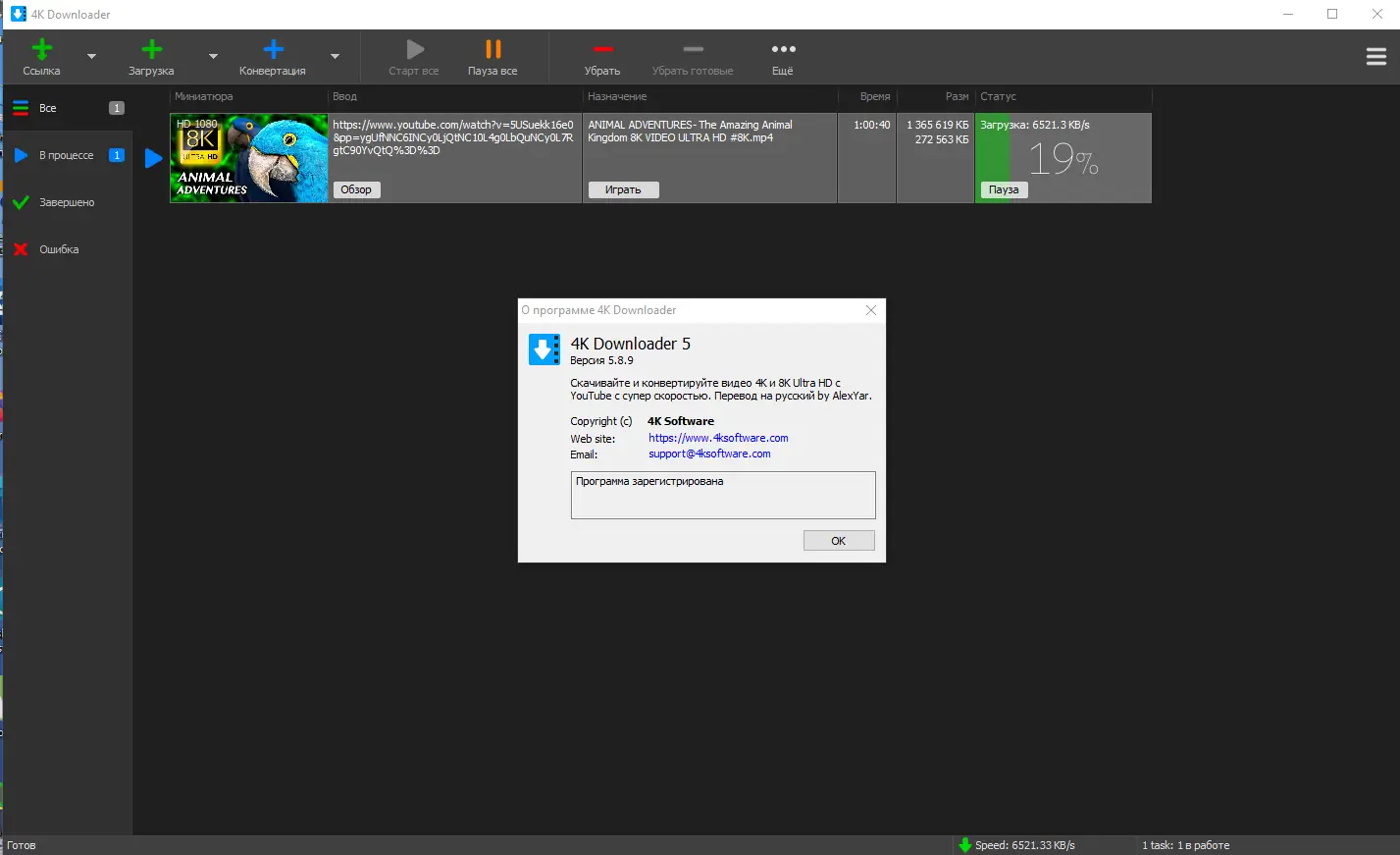
Task: Click the Старт все play icon
Action: (x=415, y=49)
